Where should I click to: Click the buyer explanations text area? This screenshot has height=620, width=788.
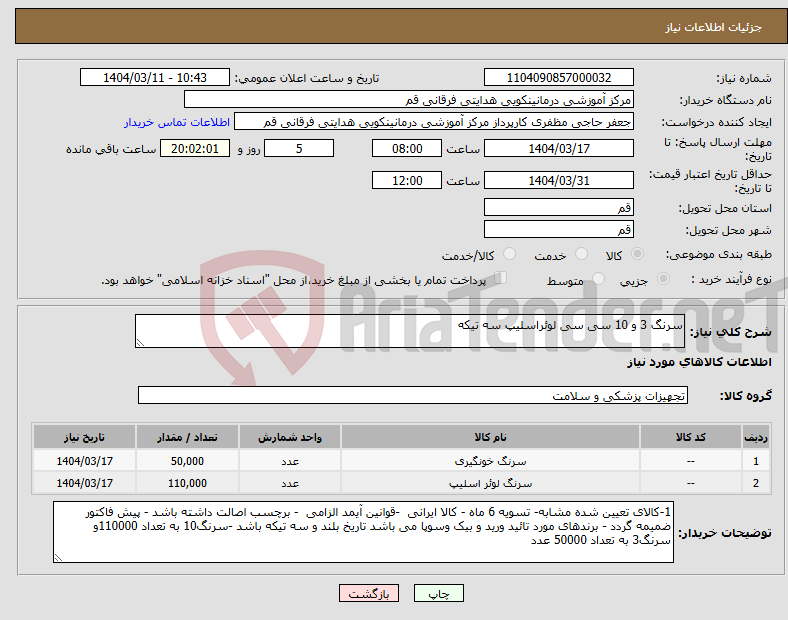point(363,532)
